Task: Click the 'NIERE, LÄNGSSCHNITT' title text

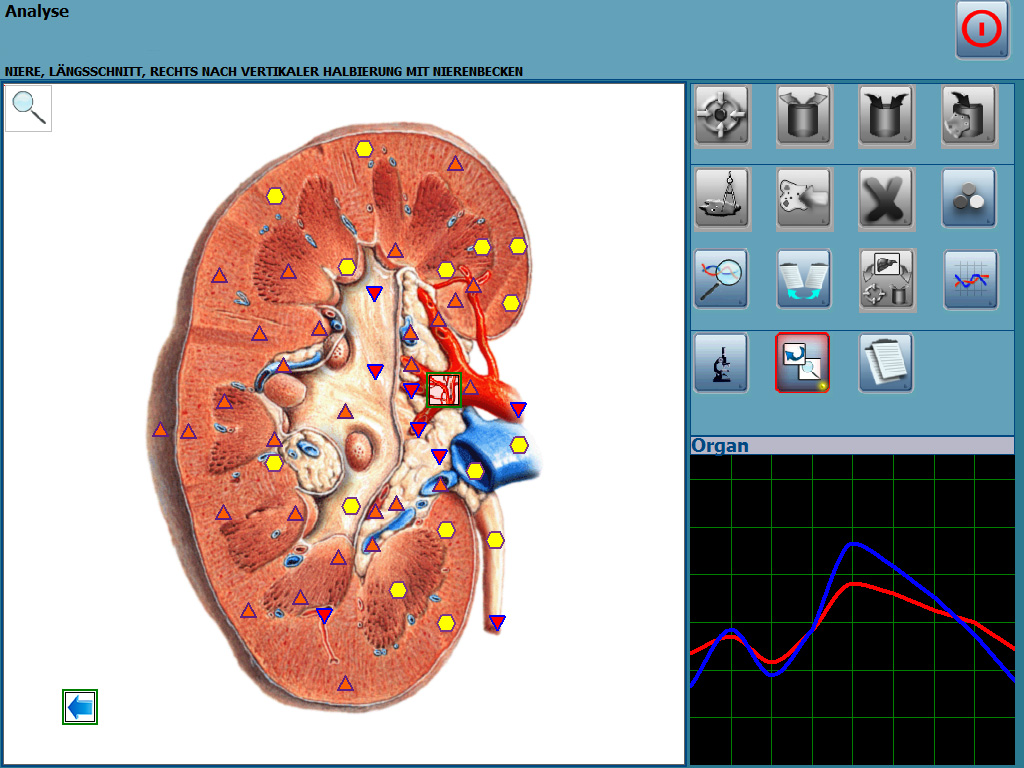Action: tap(263, 71)
